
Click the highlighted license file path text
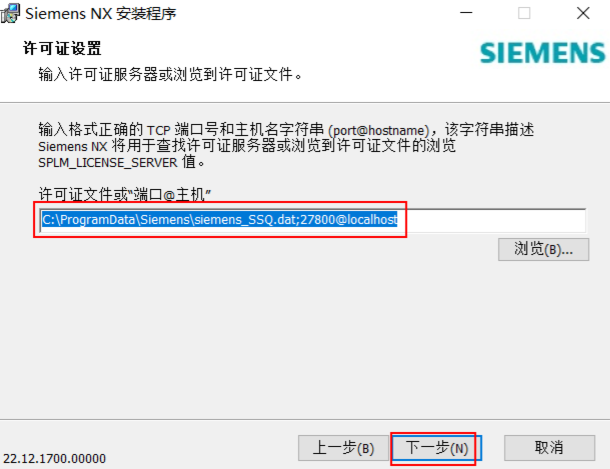tap(220, 220)
